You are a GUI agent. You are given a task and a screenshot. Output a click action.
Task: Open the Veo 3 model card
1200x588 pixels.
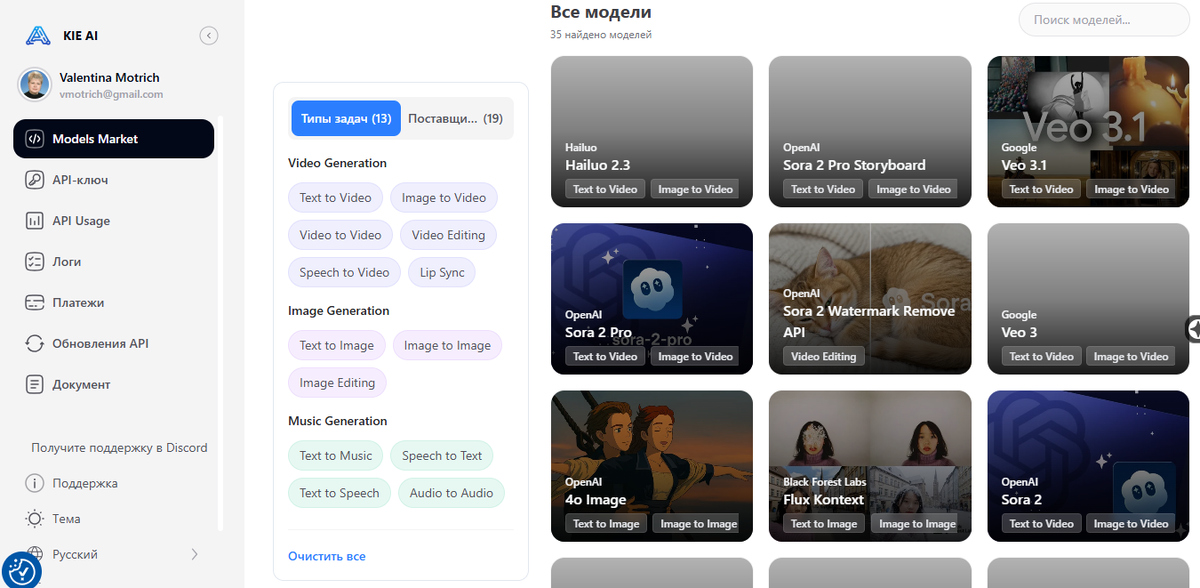[1088, 298]
